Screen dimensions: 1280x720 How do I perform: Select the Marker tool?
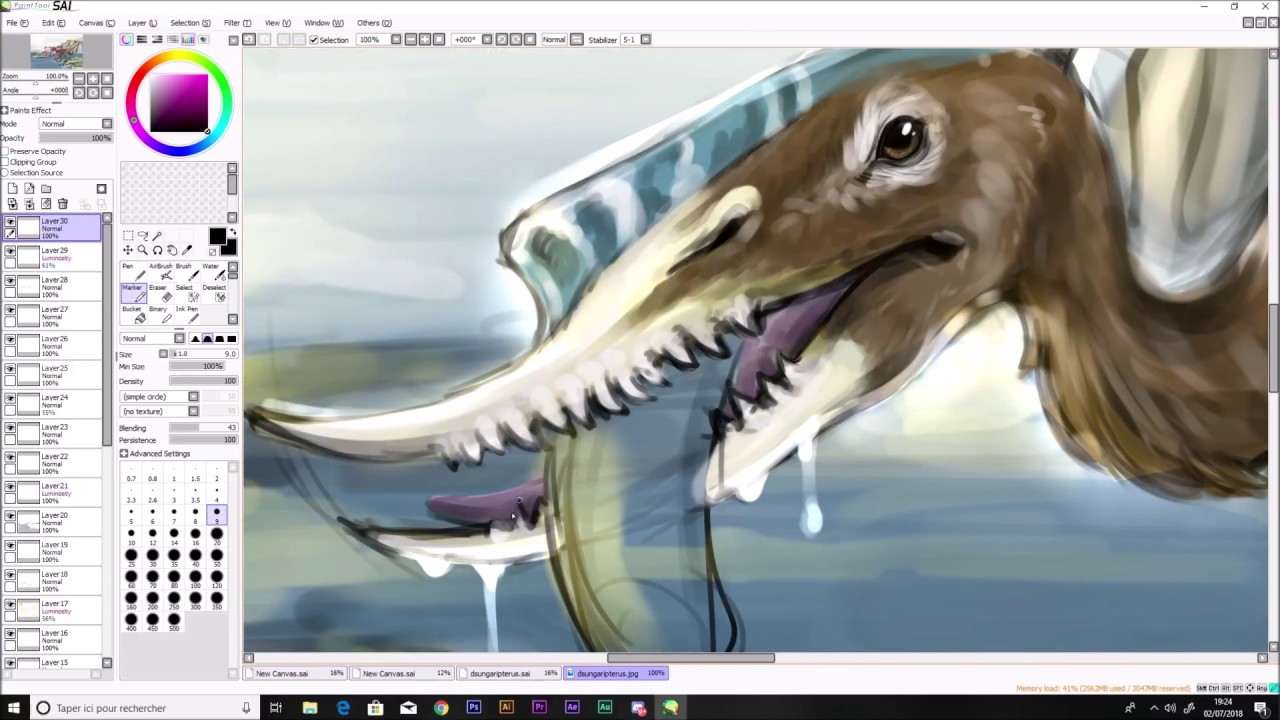[x=133, y=293]
